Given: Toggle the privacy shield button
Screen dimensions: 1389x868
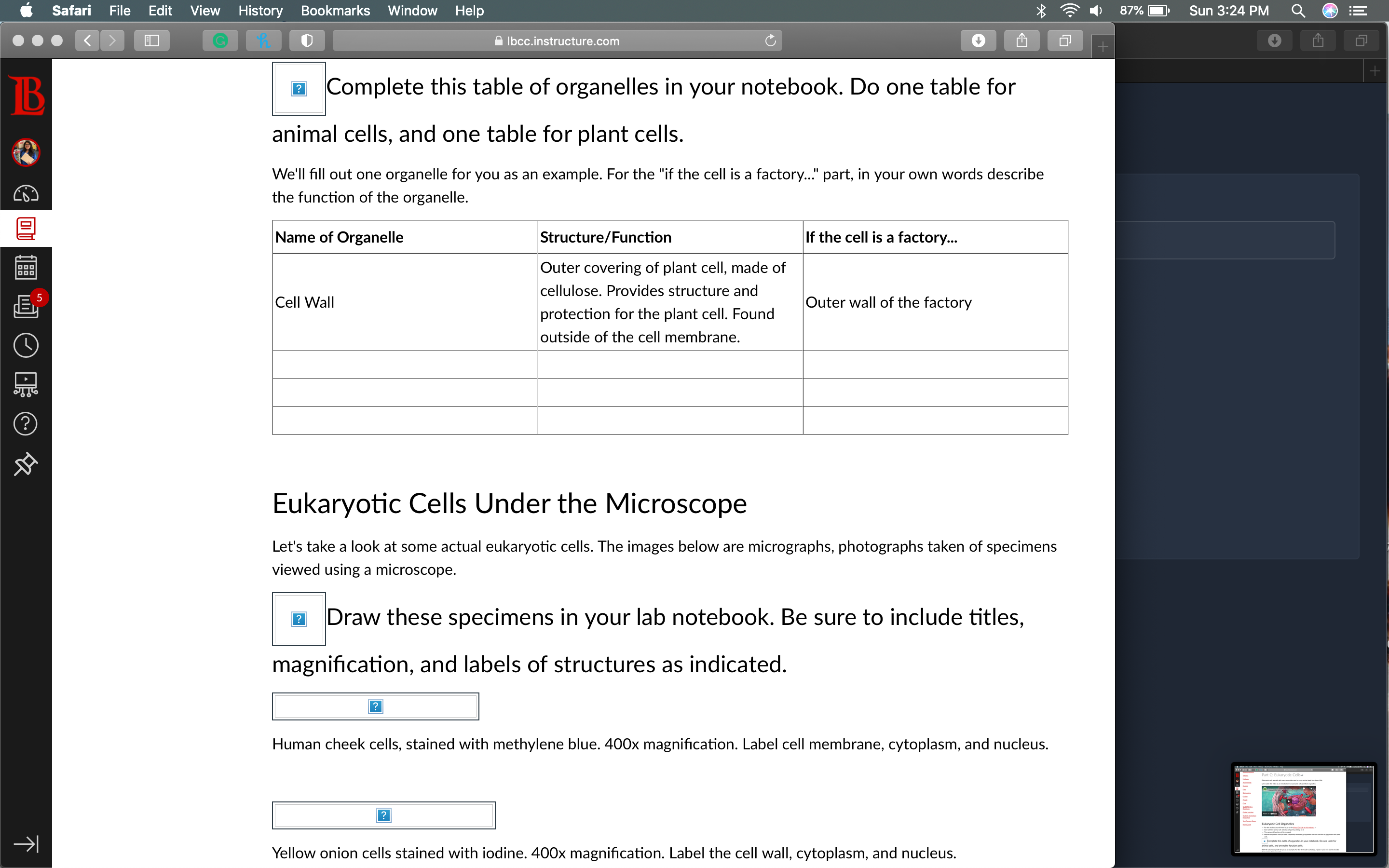Looking at the screenshot, I should [307, 41].
